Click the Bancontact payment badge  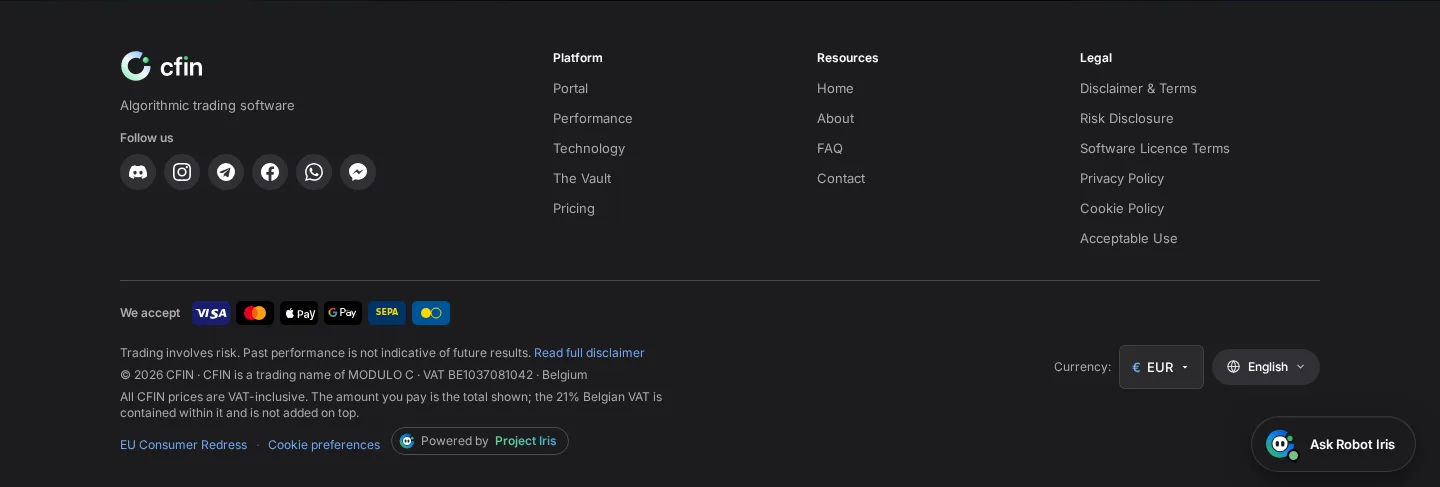tap(431, 313)
